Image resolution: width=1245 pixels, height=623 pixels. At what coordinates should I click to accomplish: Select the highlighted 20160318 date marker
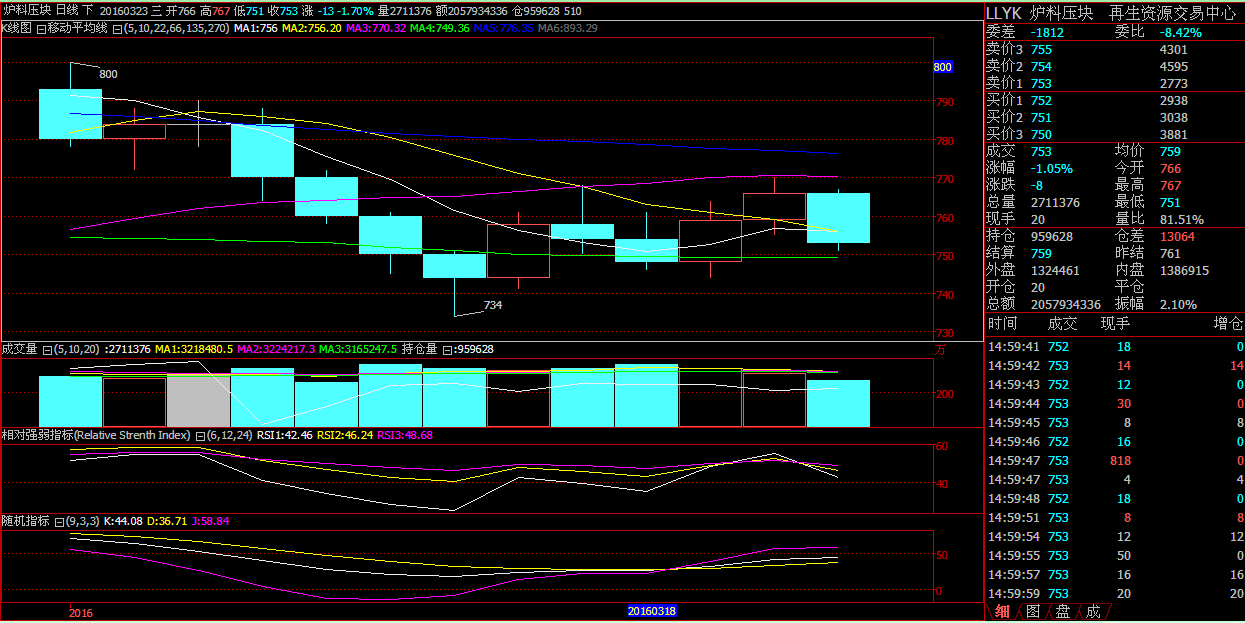[651, 610]
